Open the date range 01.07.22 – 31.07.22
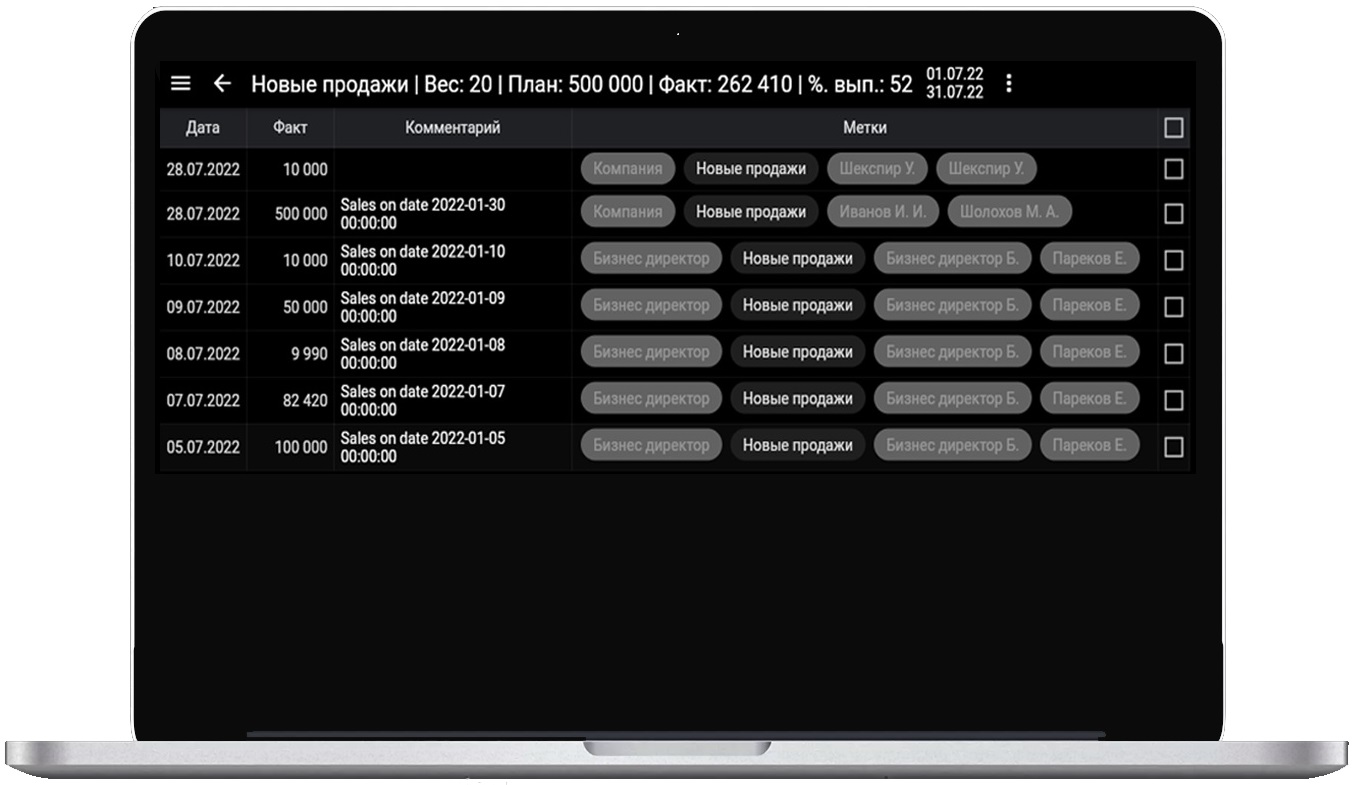The image size is (1352, 785). 954,84
